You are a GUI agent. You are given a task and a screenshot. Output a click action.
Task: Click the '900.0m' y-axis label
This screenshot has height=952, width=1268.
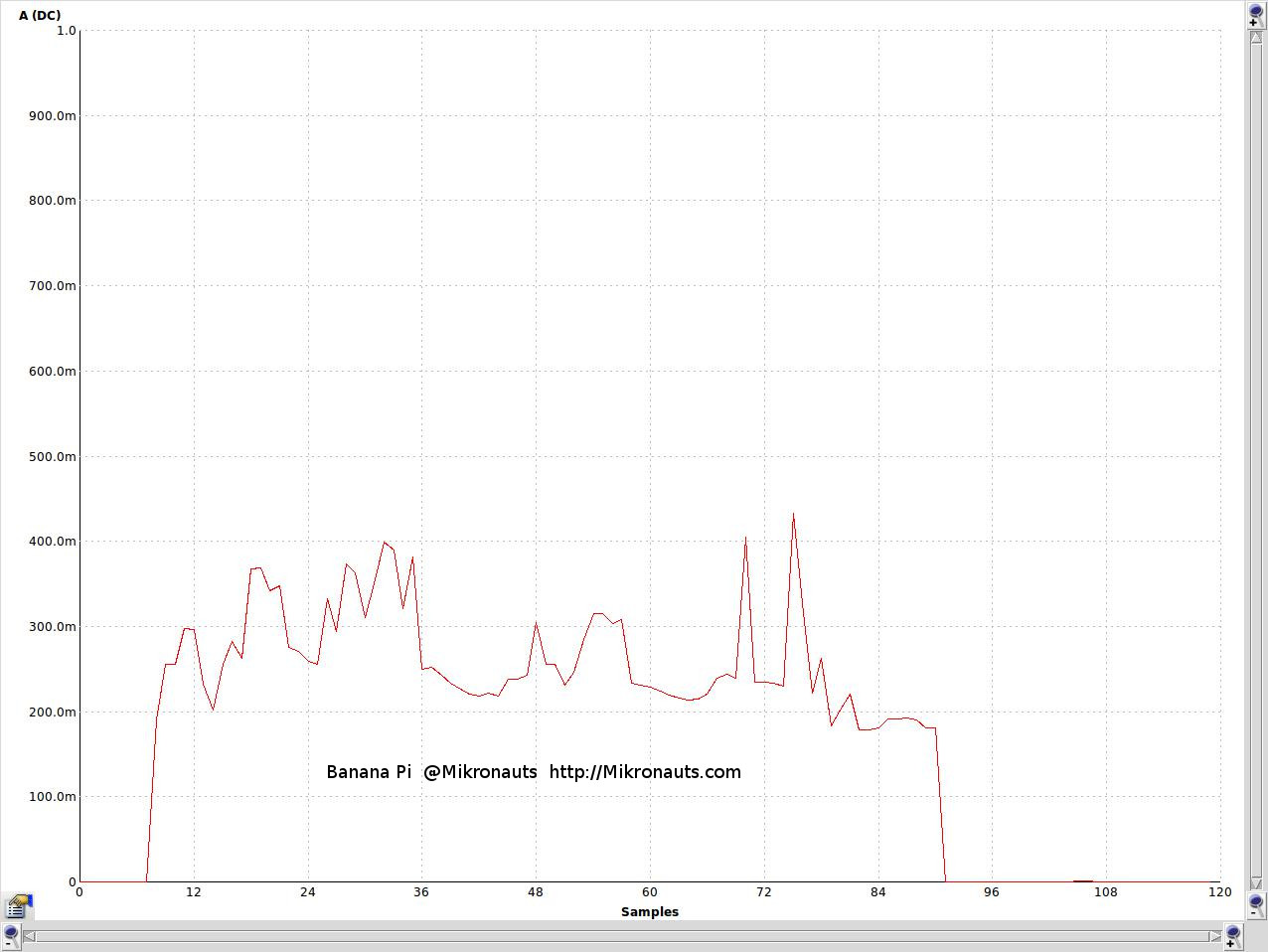pyautogui.click(x=53, y=116)
